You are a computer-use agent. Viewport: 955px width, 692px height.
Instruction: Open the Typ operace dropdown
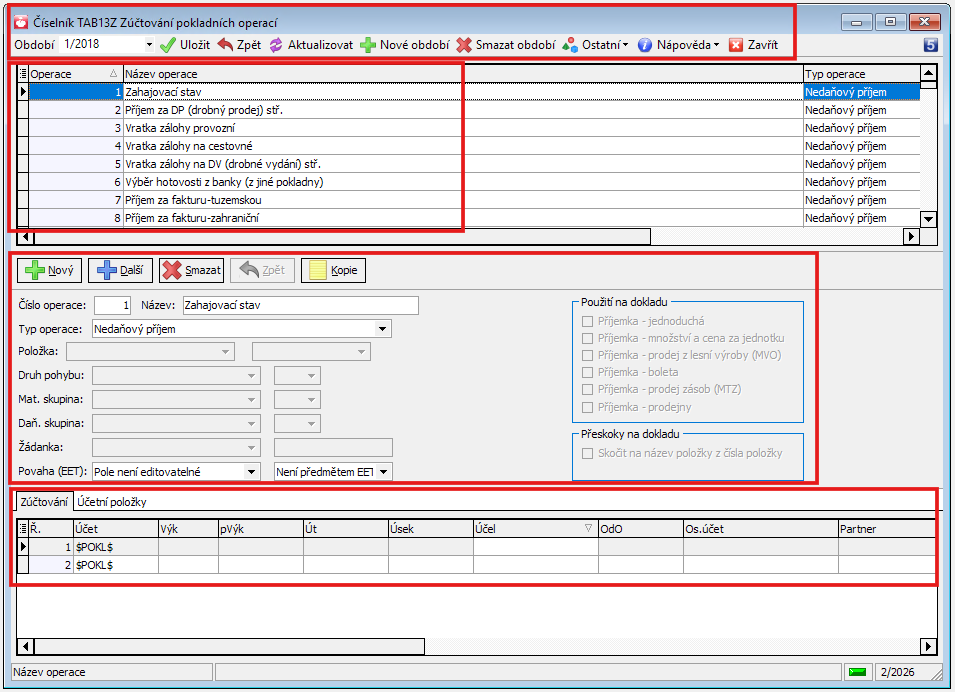pos(383,328)
